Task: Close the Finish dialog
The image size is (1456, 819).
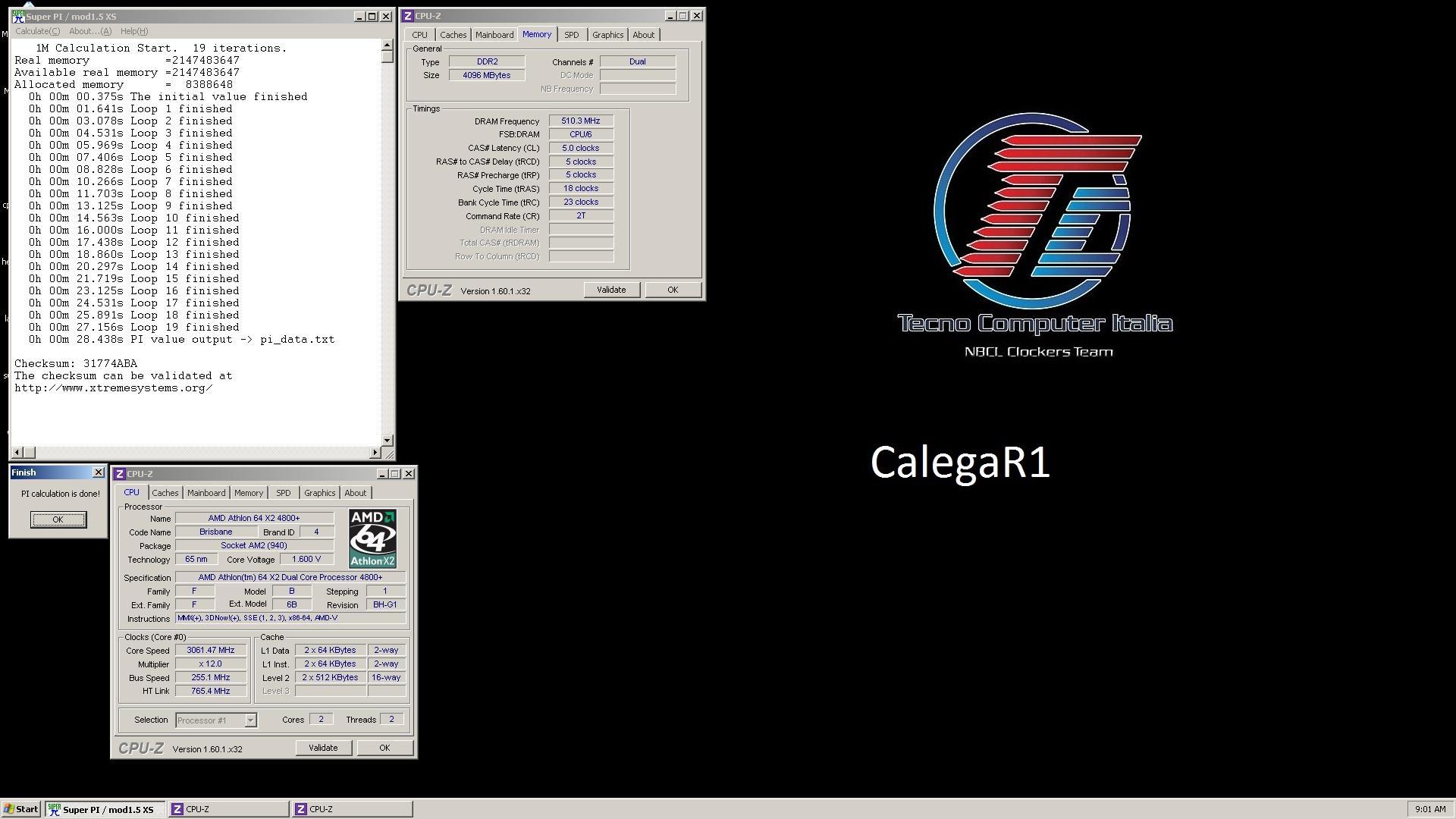Action: [x=98, y=472]
